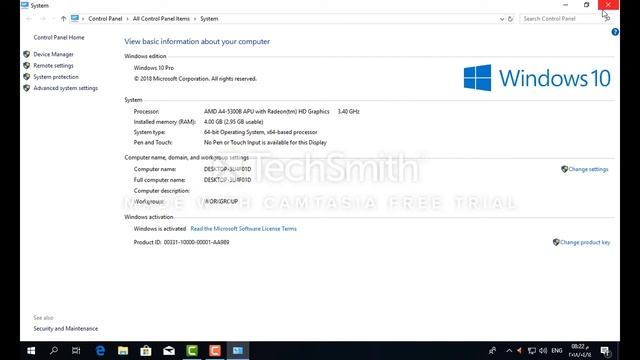Screen dimensions: 640x360
Task: Click the Product ID 00331-10000-00001 value
Action: click(196, 242)
